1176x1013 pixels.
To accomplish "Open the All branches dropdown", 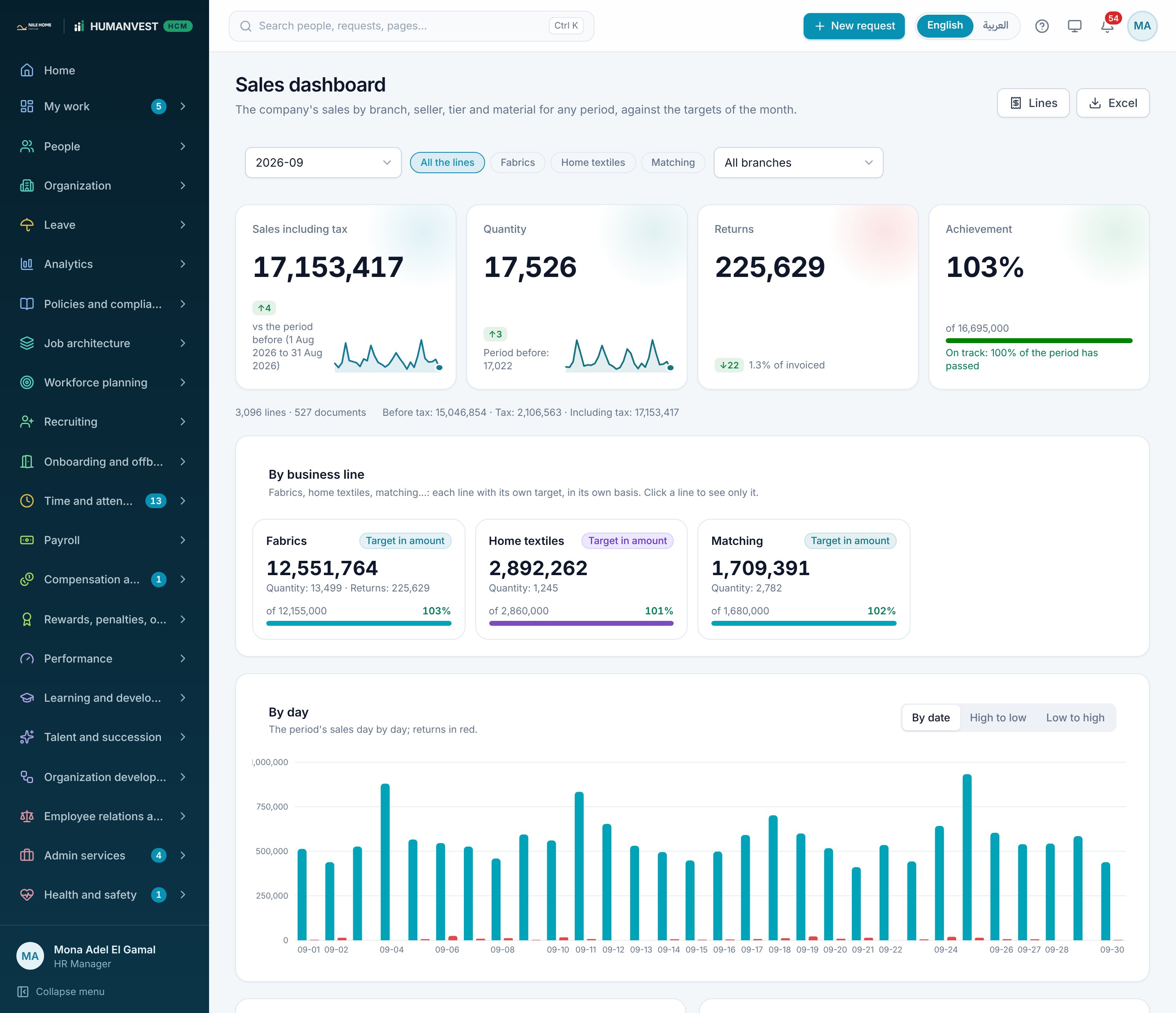I will (x=798, y=163).
